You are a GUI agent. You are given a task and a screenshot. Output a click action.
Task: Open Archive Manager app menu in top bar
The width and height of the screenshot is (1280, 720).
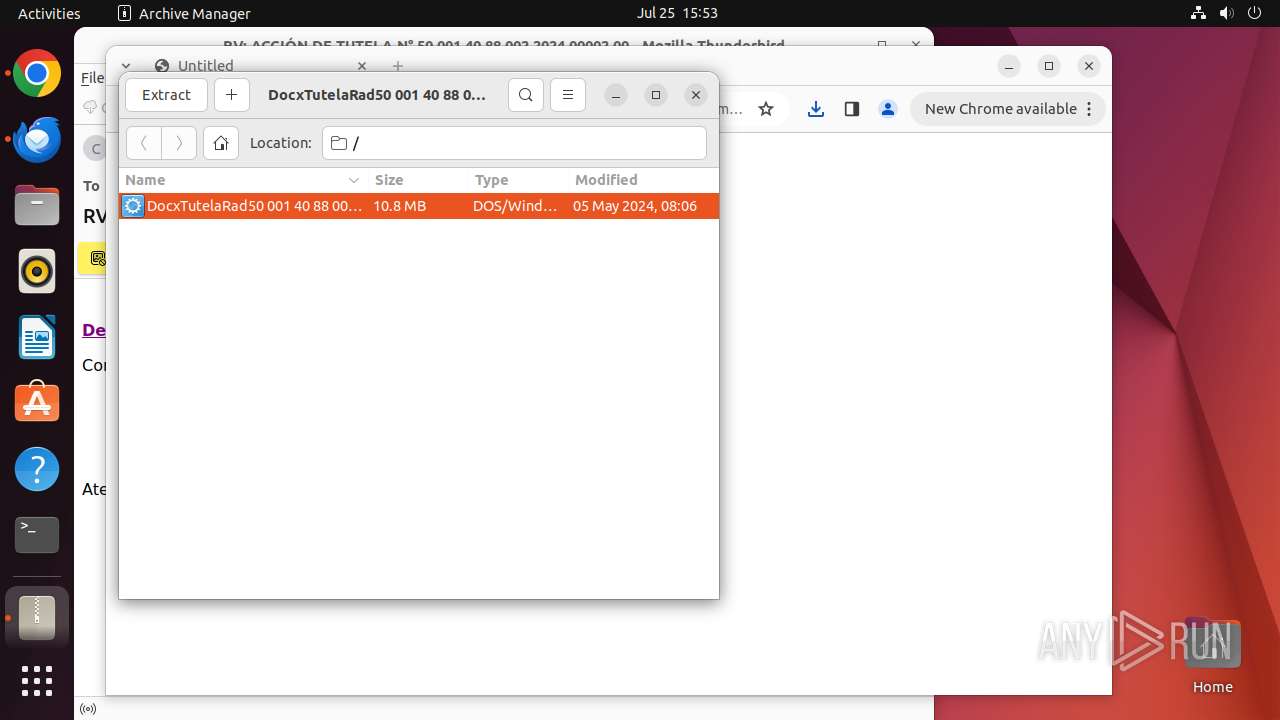coord(184,13)
